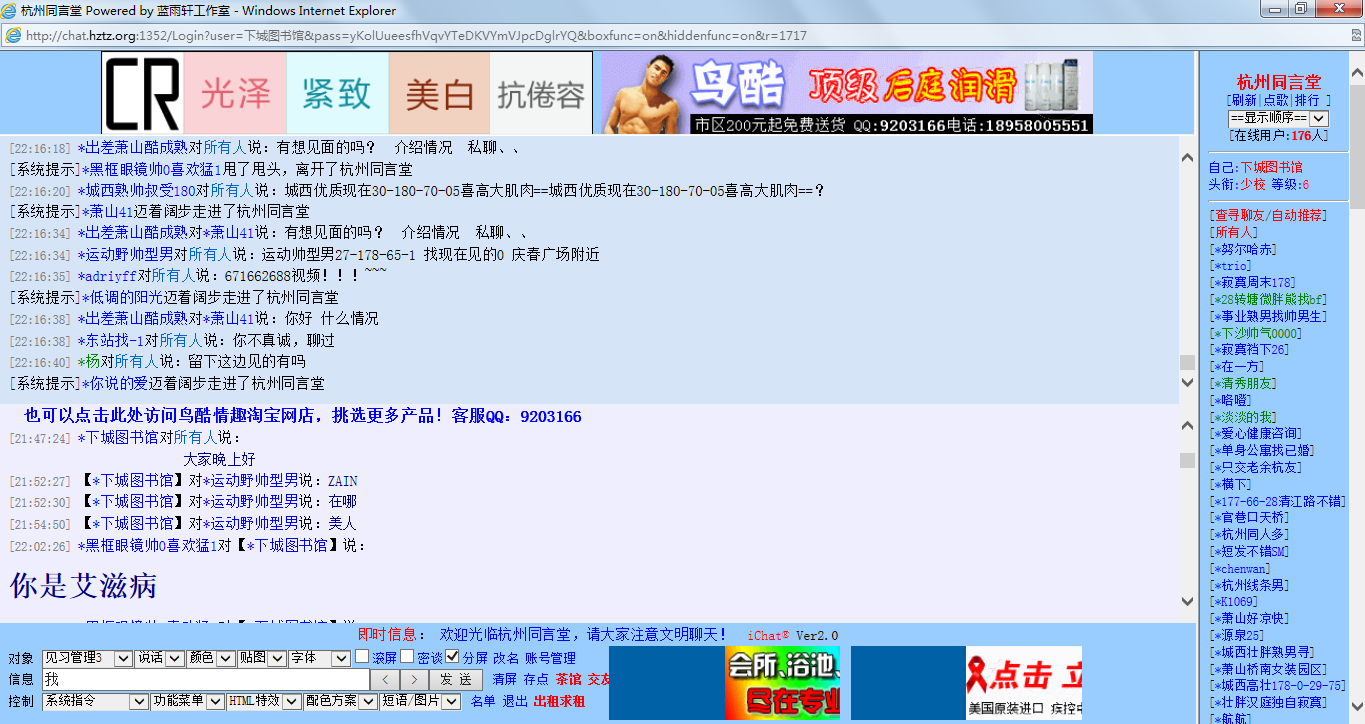Select 排行 in the sidebar header
The image size is (1365, 724).
click(1307, 101)
